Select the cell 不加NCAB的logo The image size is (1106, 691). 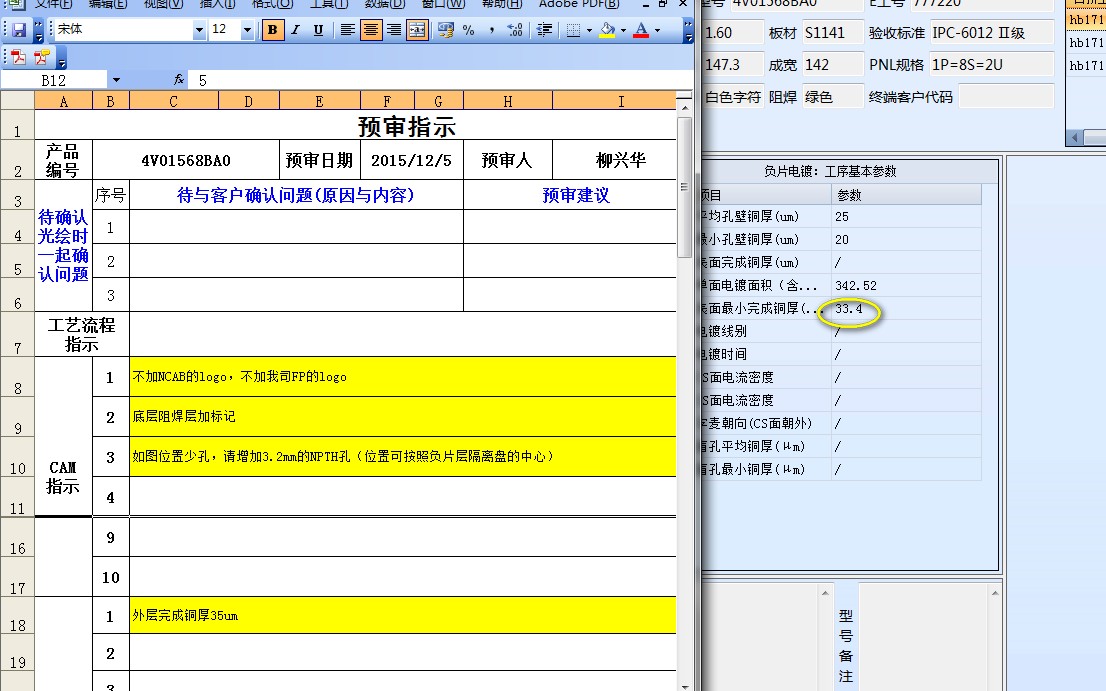403,377
